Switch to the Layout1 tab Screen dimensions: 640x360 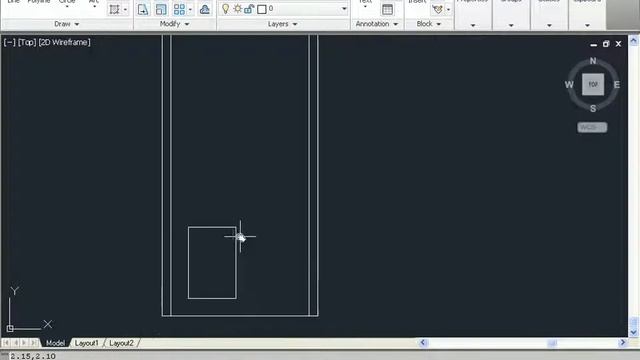click(87, 343)
